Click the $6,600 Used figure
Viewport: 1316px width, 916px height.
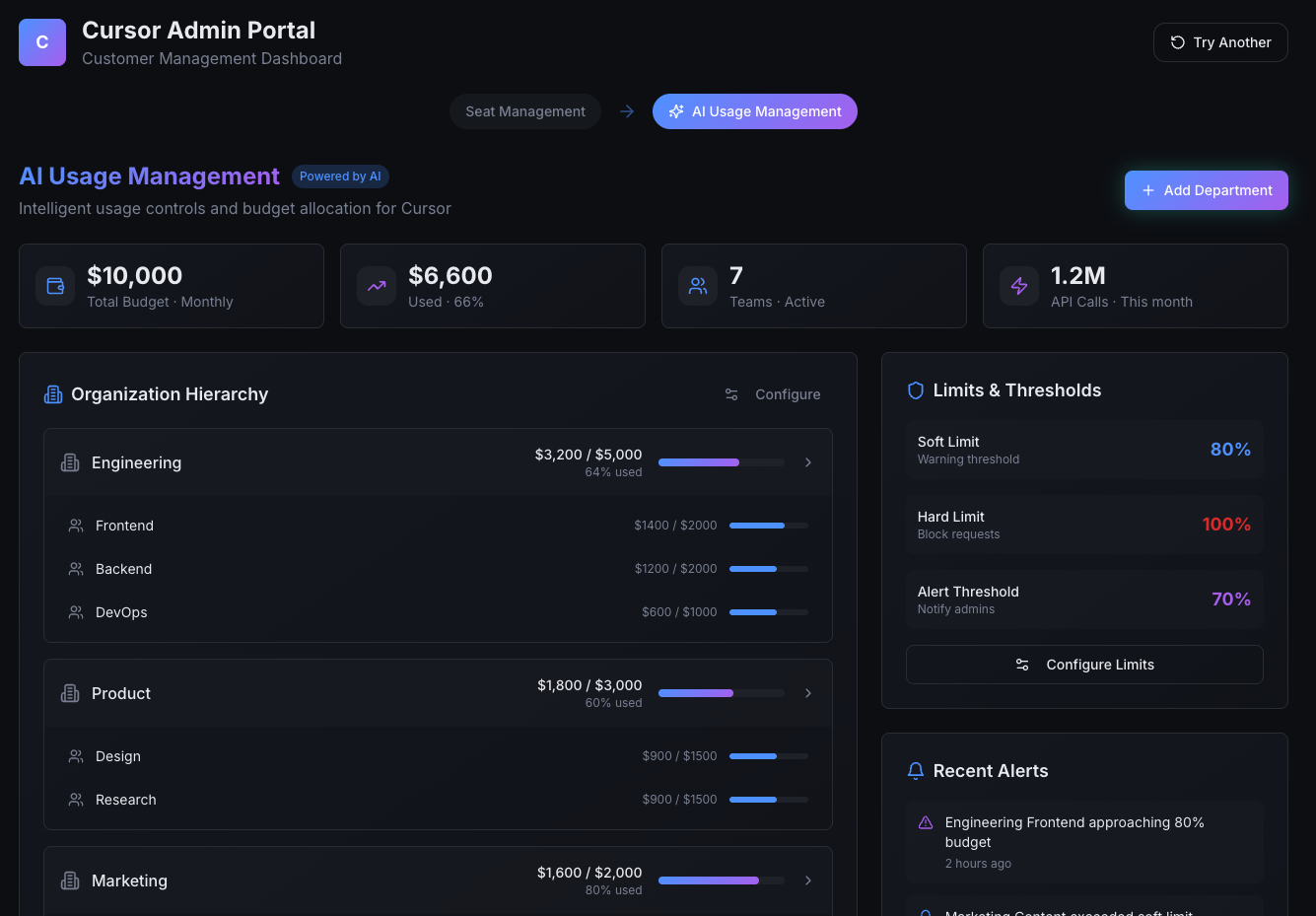click(450, 276)
